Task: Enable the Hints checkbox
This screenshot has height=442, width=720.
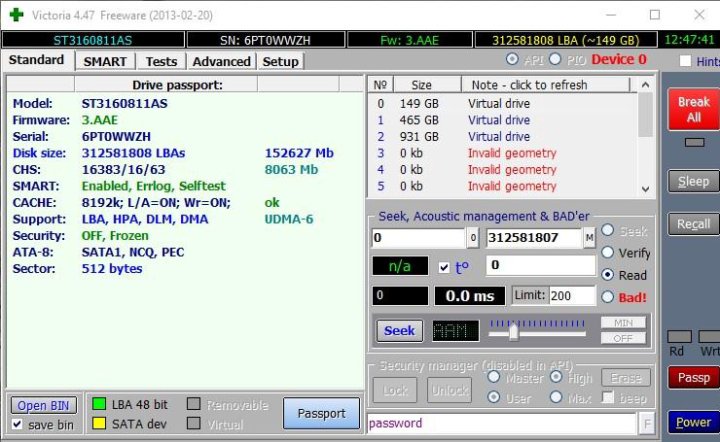Action: [x=685, y=62]
